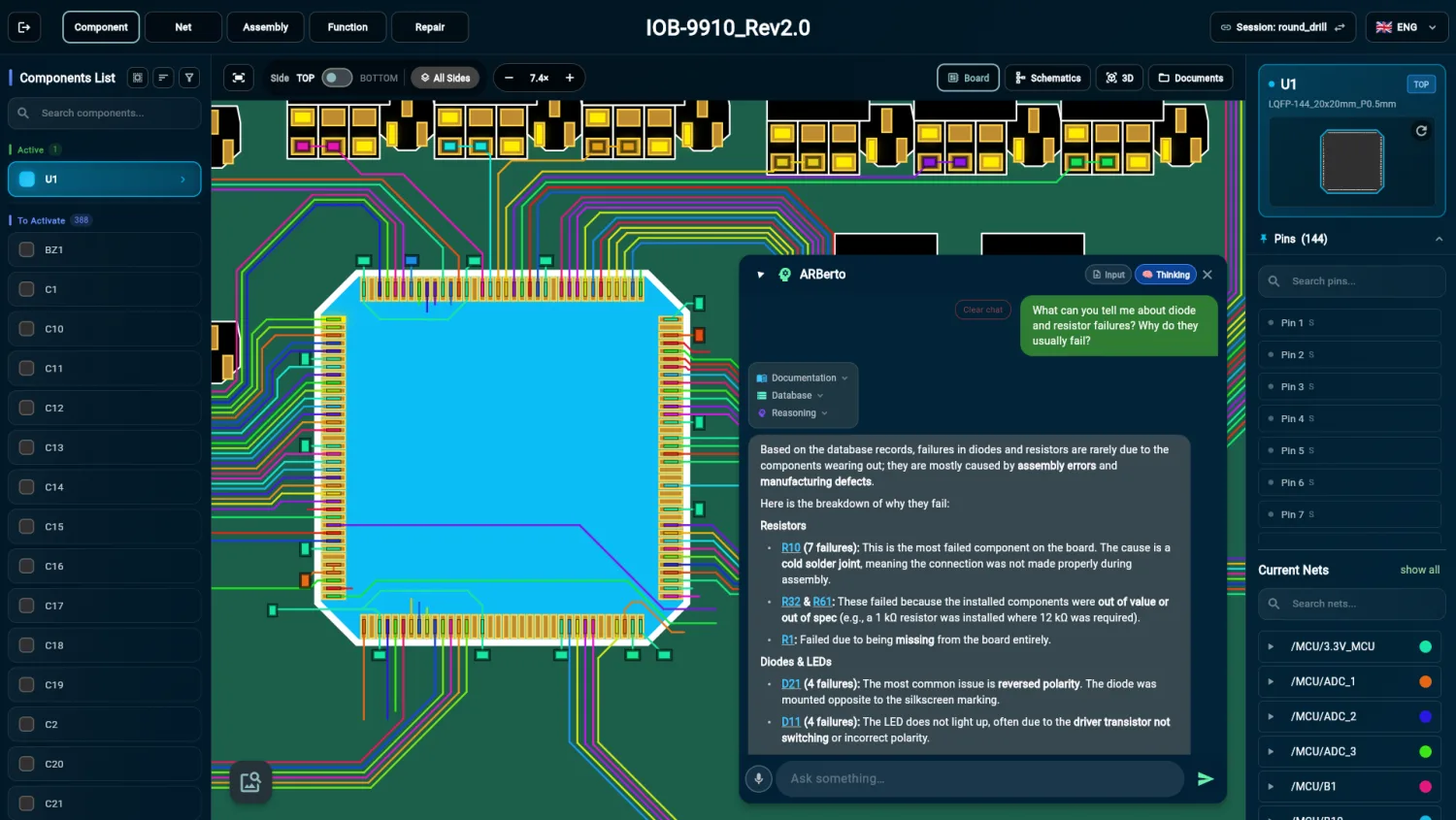Click the blue swatch for /MCU/ADC_2
Image resolution: width=1456 pixels, height=820 pixels.
click(x=1425, y=716)
